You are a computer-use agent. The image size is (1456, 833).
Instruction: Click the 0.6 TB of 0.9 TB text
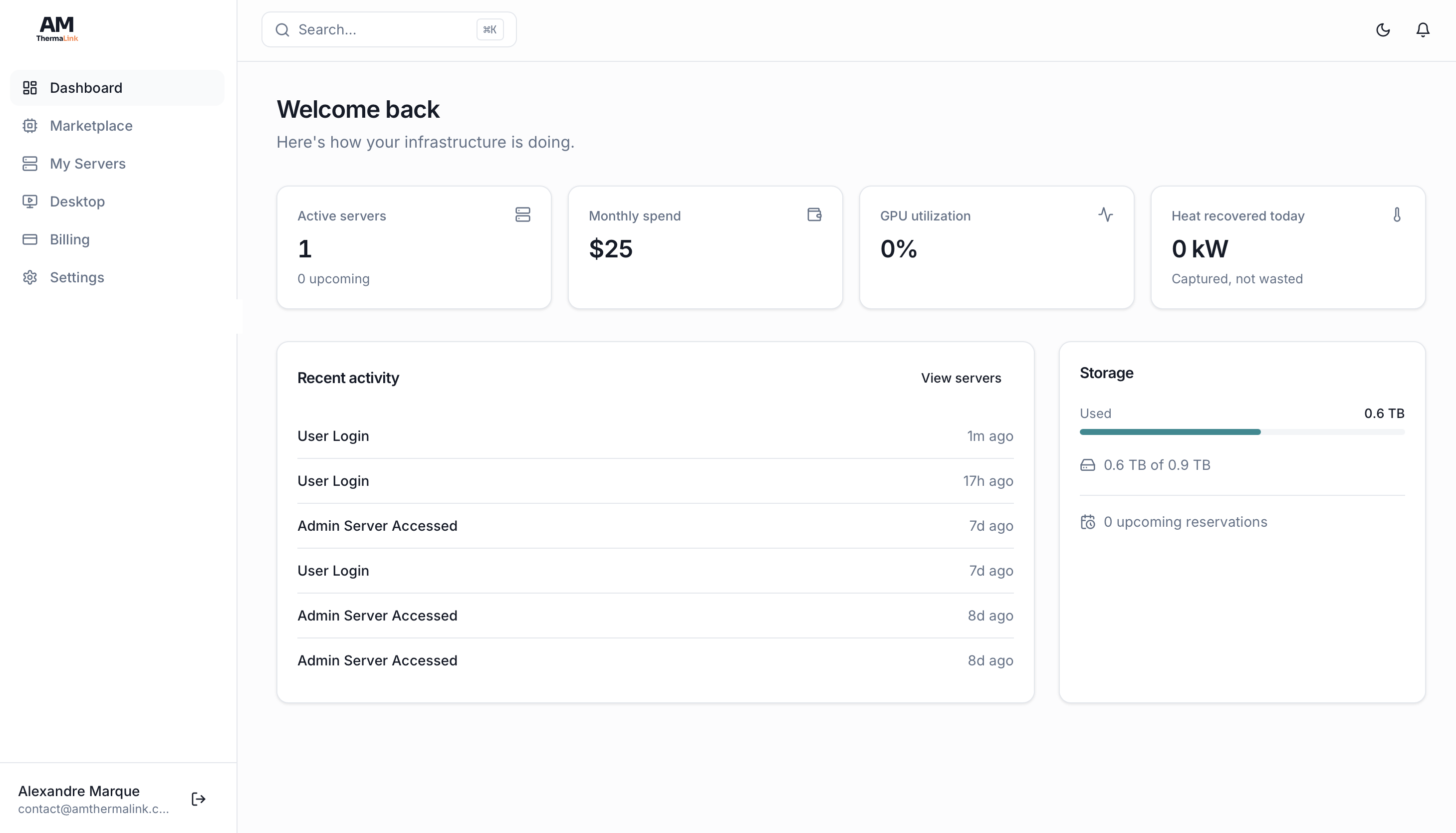click(1157, 465)
